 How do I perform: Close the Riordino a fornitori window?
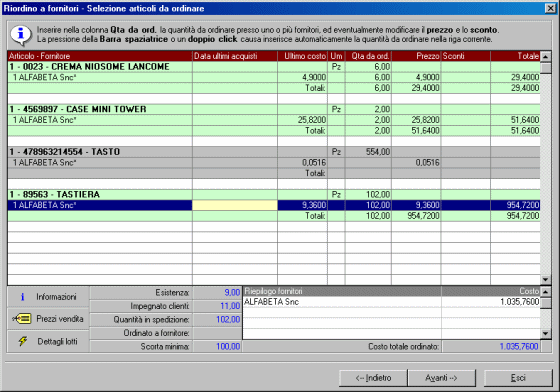[550, 8]
